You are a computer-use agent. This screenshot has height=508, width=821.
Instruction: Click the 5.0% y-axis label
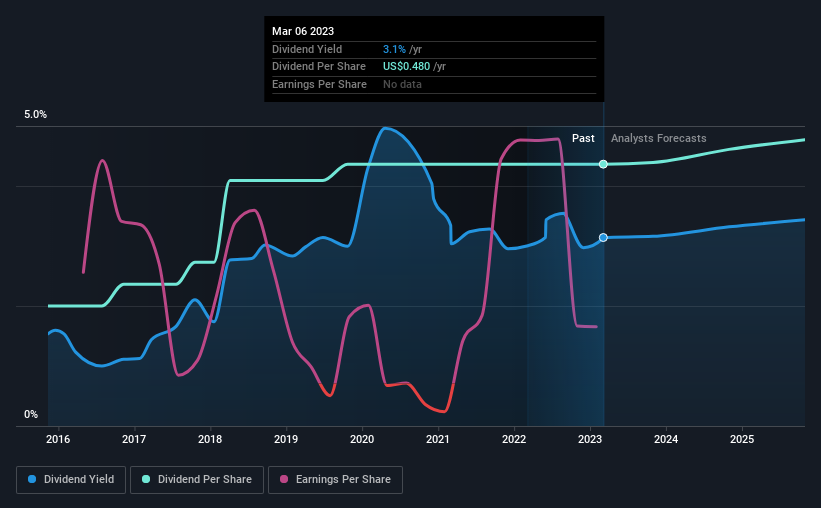pos(36,115)
